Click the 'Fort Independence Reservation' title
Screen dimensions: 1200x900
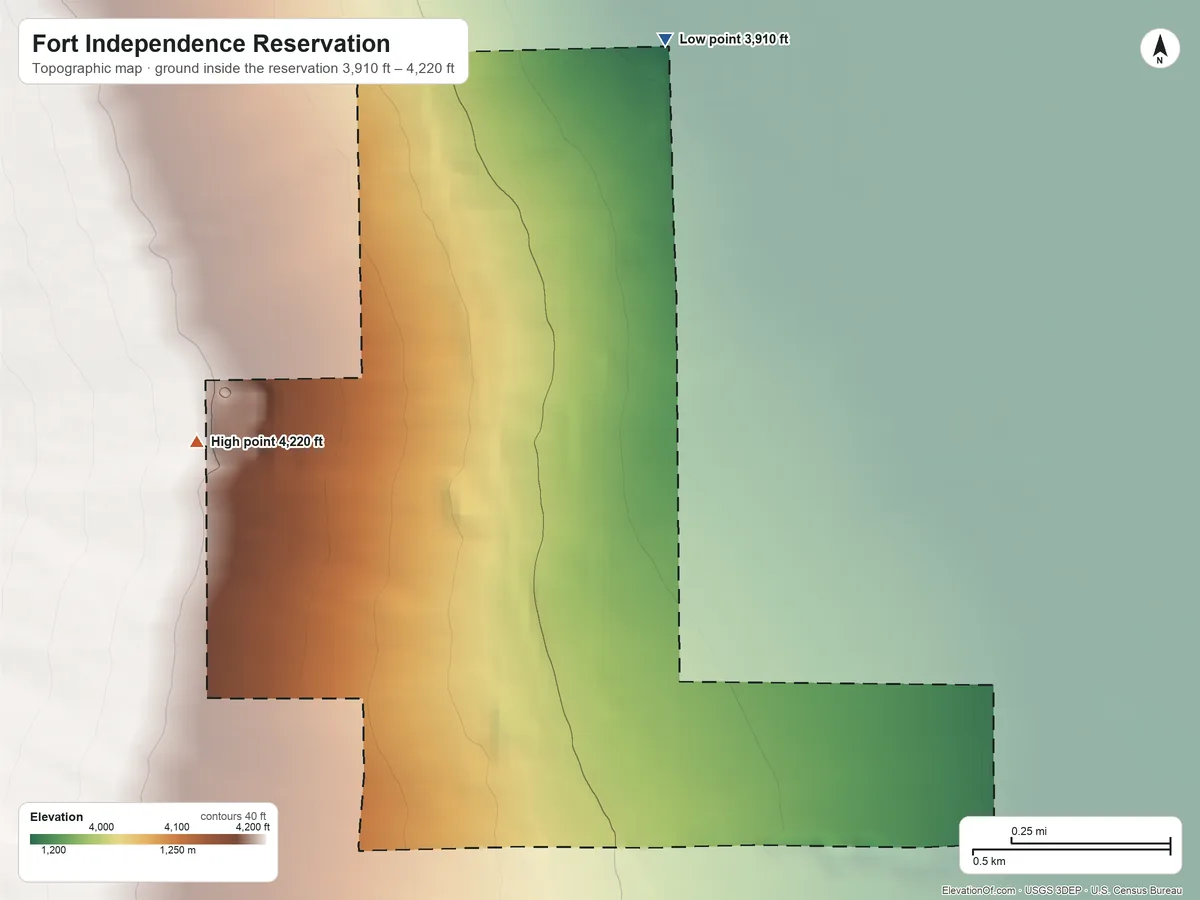point(211,44)
